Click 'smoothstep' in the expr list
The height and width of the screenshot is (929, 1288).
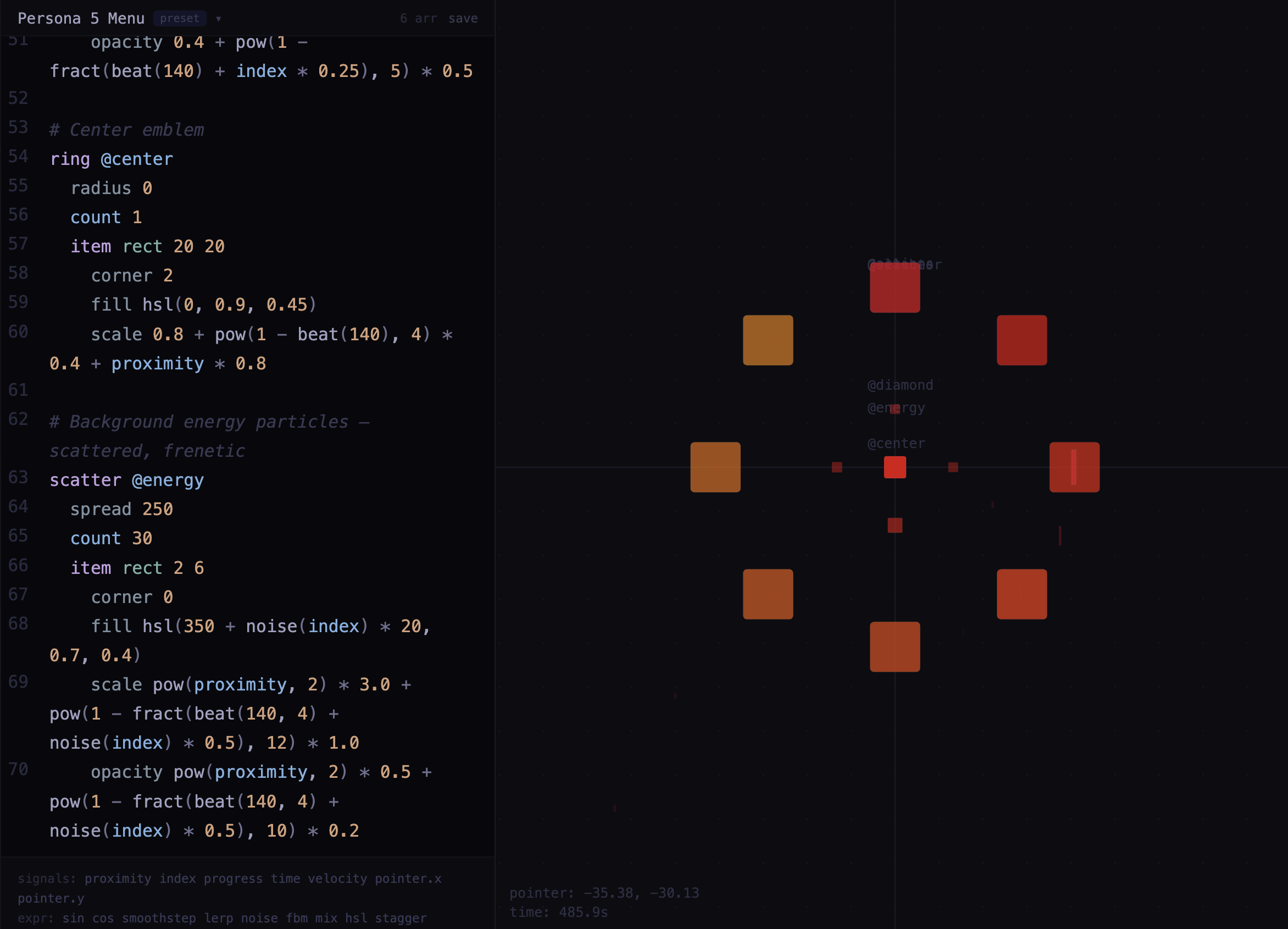point(158,918)
